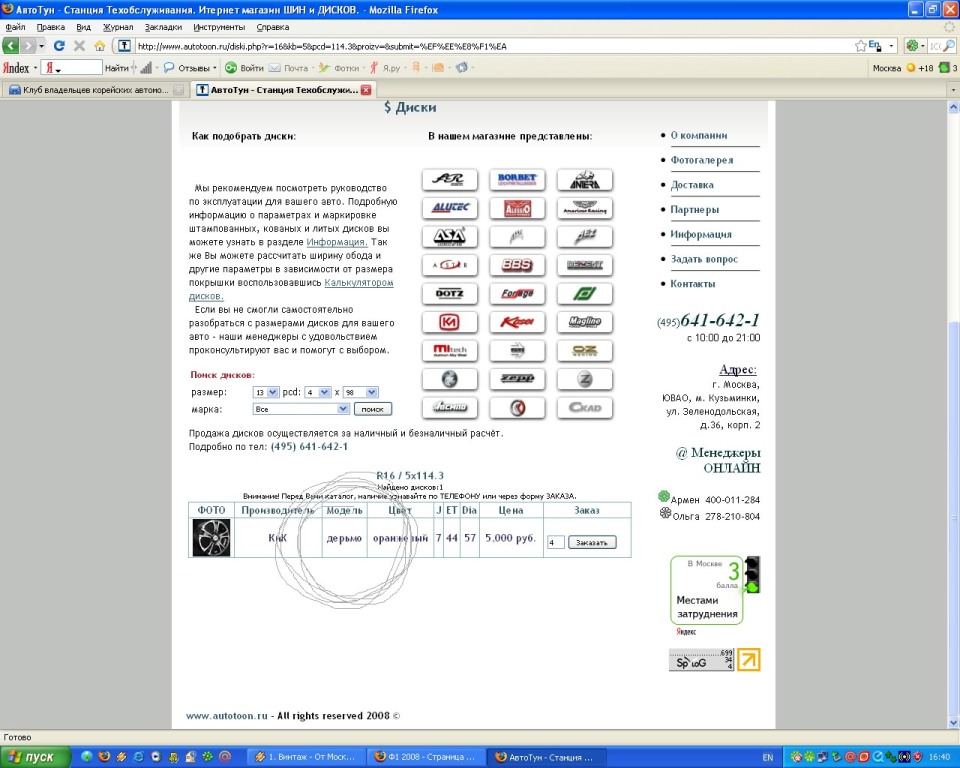The image size is (960, 768).
Task: Expand the марка brand dropdown
Action: pyautogui.click(x=300, y=409)
